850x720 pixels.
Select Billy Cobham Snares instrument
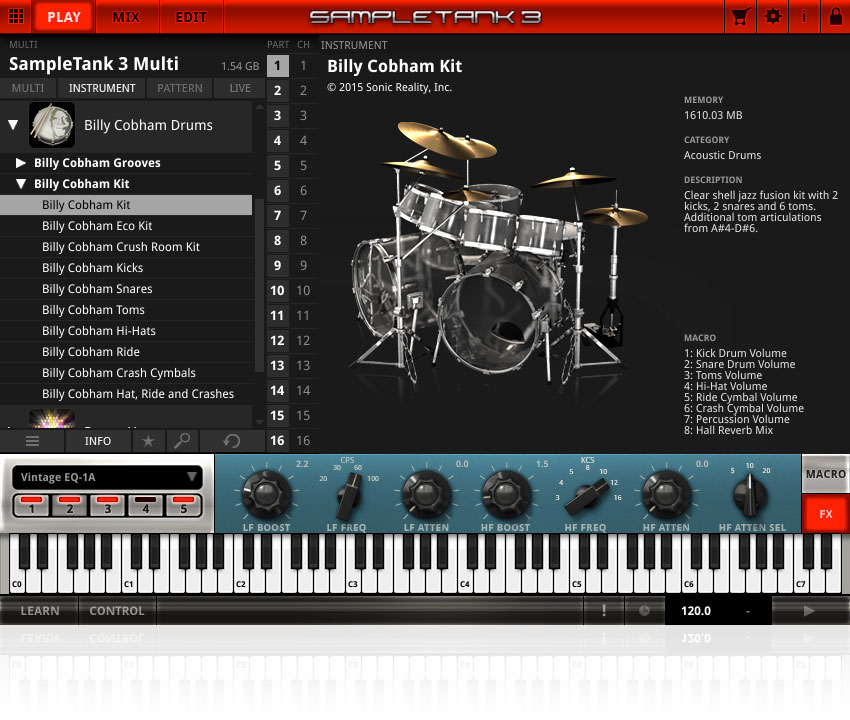[126, 289]
